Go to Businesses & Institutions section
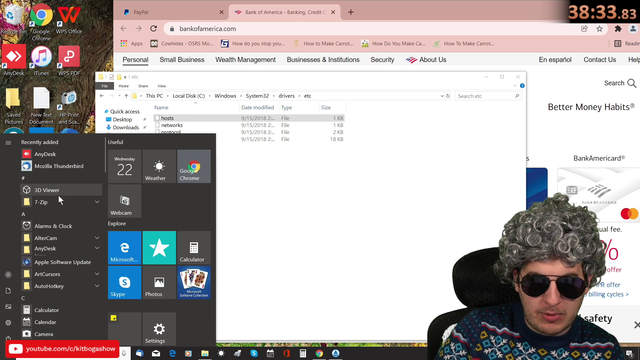640x360 pixels. (323, 60)
